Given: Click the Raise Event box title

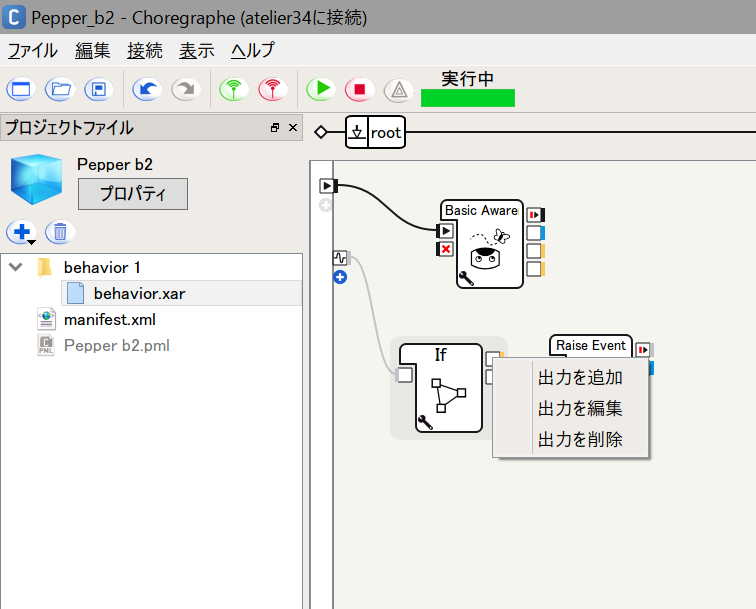Looking at the screenshot, I should [591, 346].
